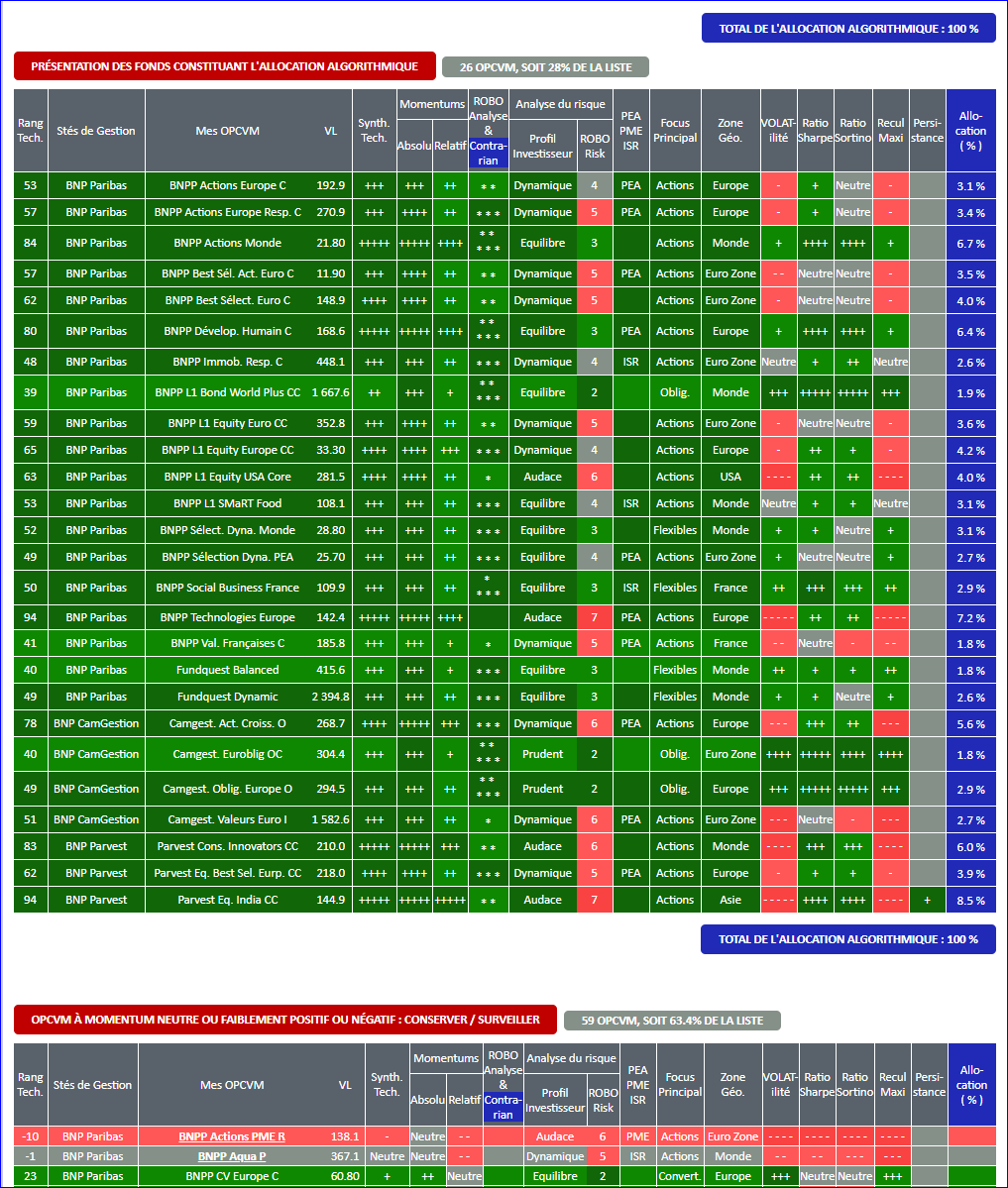Select fund 'BNPP Best Sél. Act. Euro C'
This screenshot has height=1188, width=1008.
pyautogui.click(x=228, y=273)
